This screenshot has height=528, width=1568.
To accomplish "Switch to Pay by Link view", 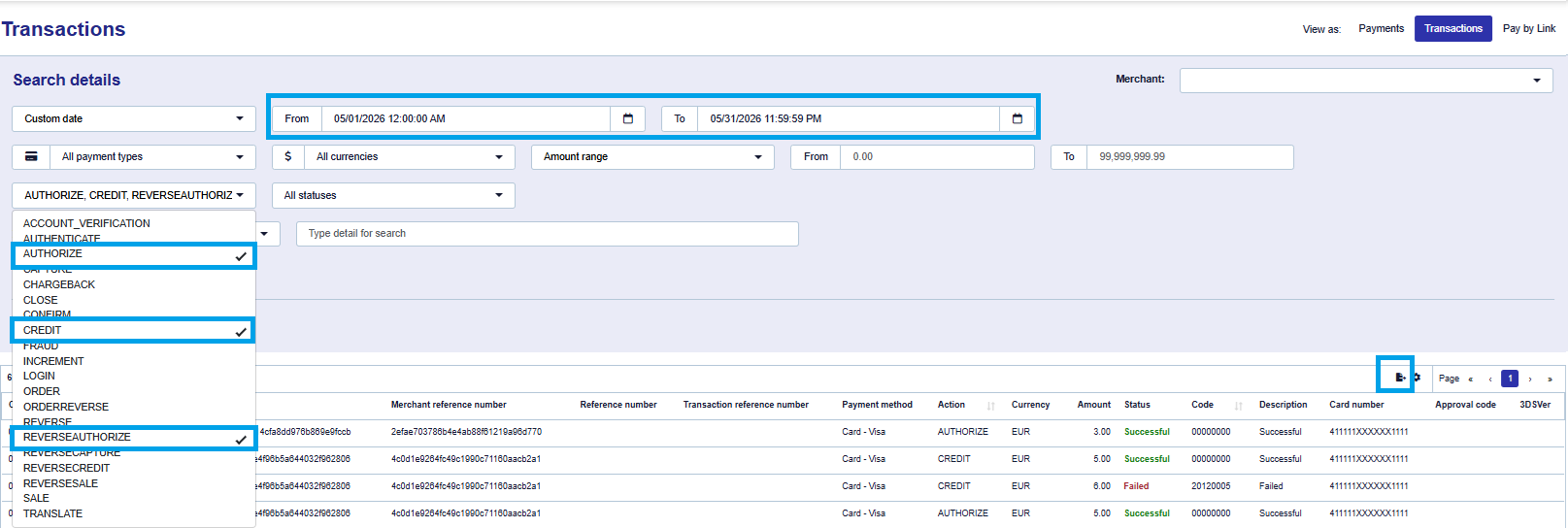I will pos(1529,28).
